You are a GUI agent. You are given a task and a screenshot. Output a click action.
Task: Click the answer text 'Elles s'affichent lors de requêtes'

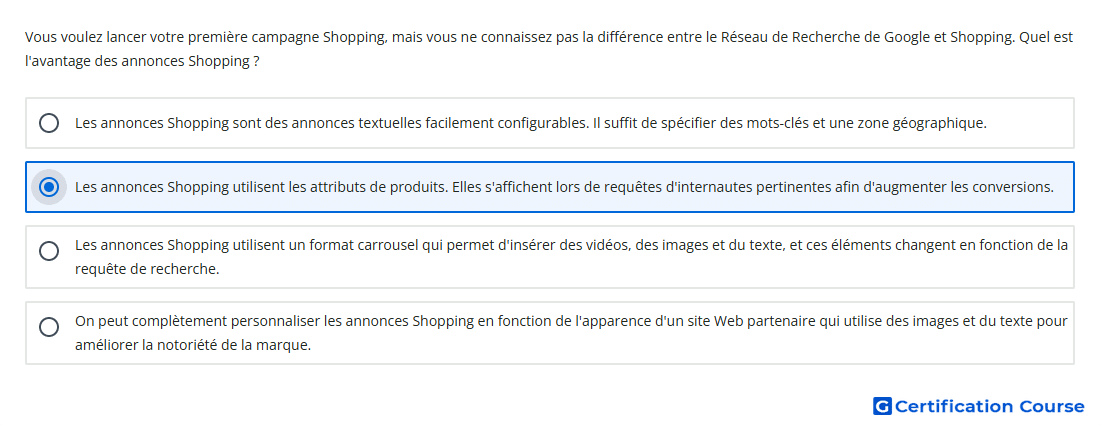pos(555,187)
